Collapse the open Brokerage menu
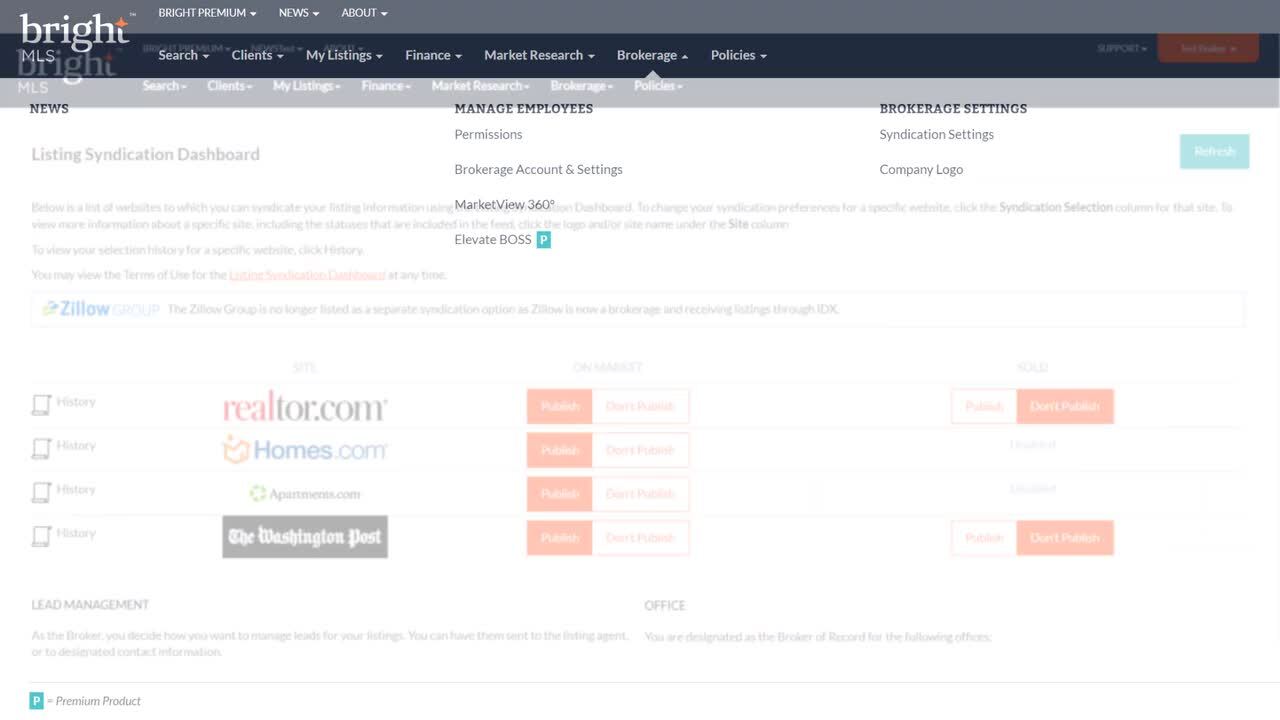This screenshot has height=720, width=1280. point(652,55)
